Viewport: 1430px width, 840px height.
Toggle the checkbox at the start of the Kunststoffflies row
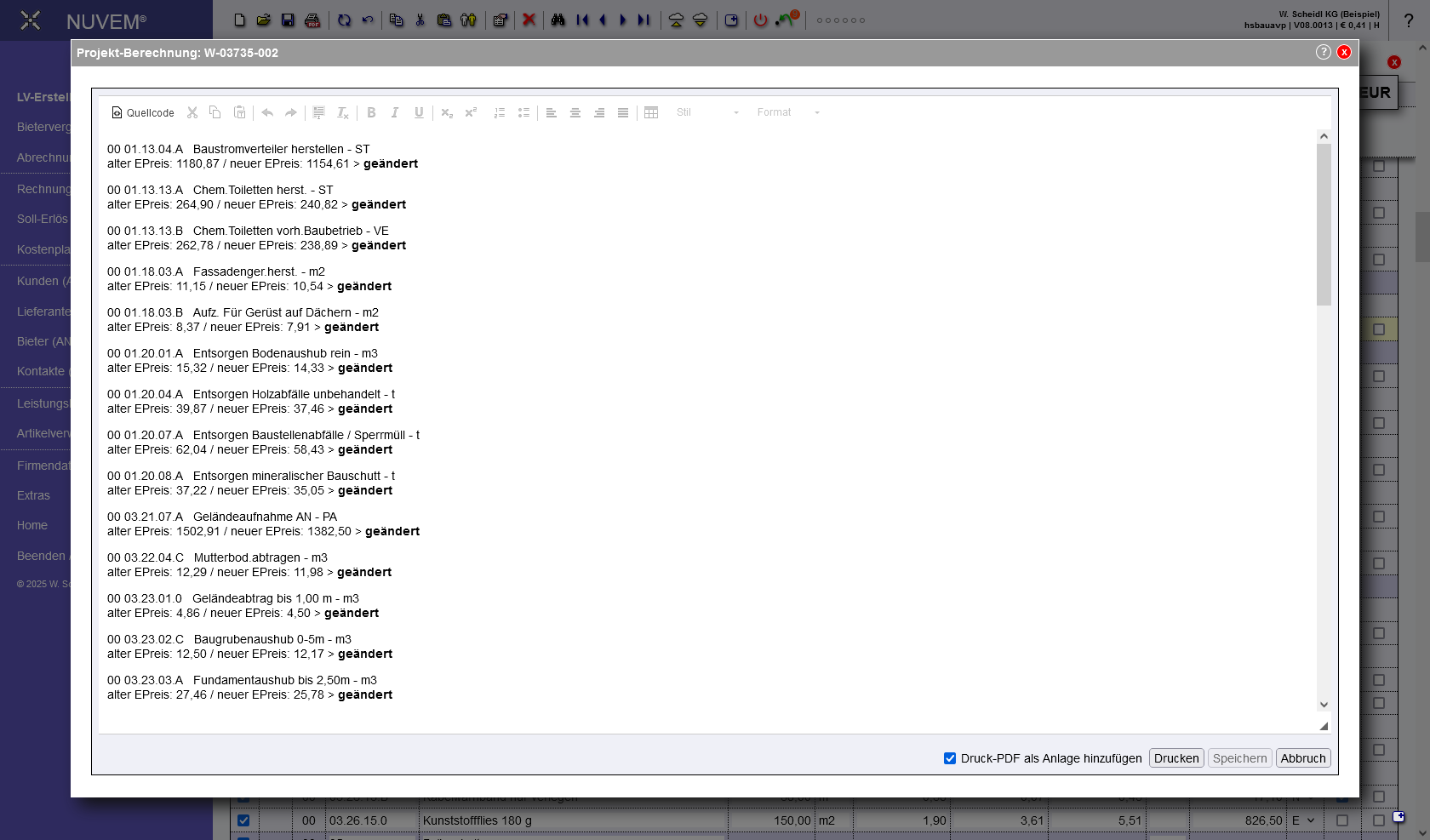click(x=243, y=820)
